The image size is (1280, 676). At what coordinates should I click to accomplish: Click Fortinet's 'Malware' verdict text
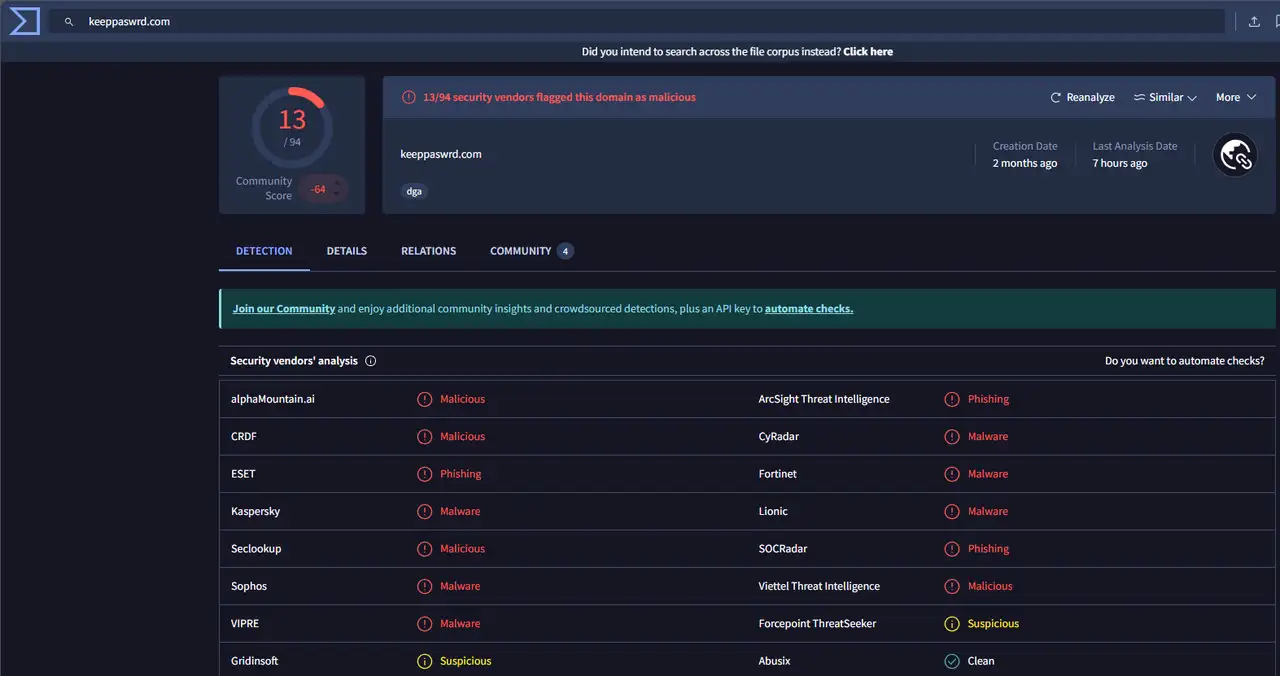(x=988, y=474)
